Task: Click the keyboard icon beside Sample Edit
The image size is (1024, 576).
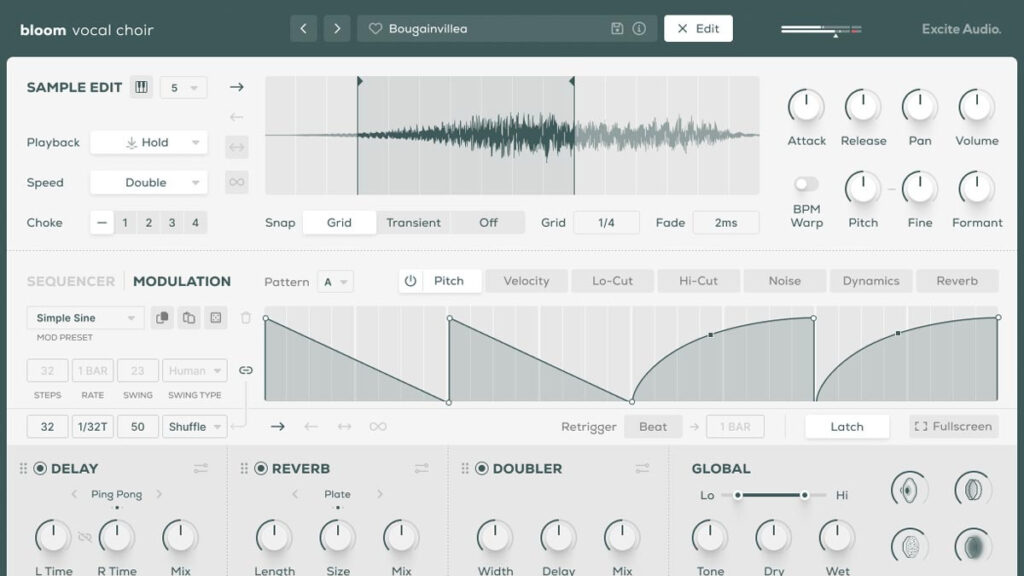Action: (141, 87)
